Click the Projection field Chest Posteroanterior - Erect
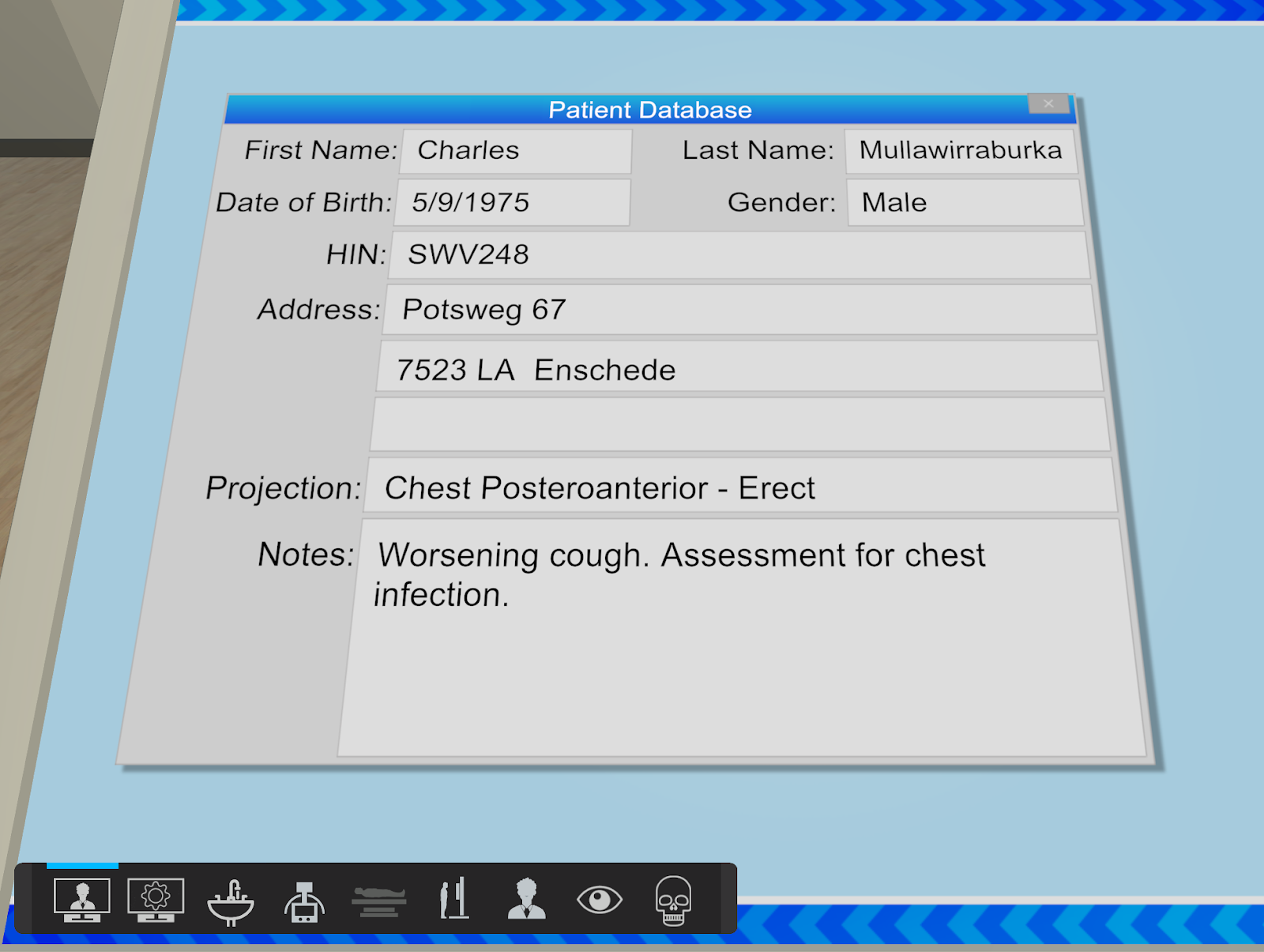 click(x=741, y=485)
